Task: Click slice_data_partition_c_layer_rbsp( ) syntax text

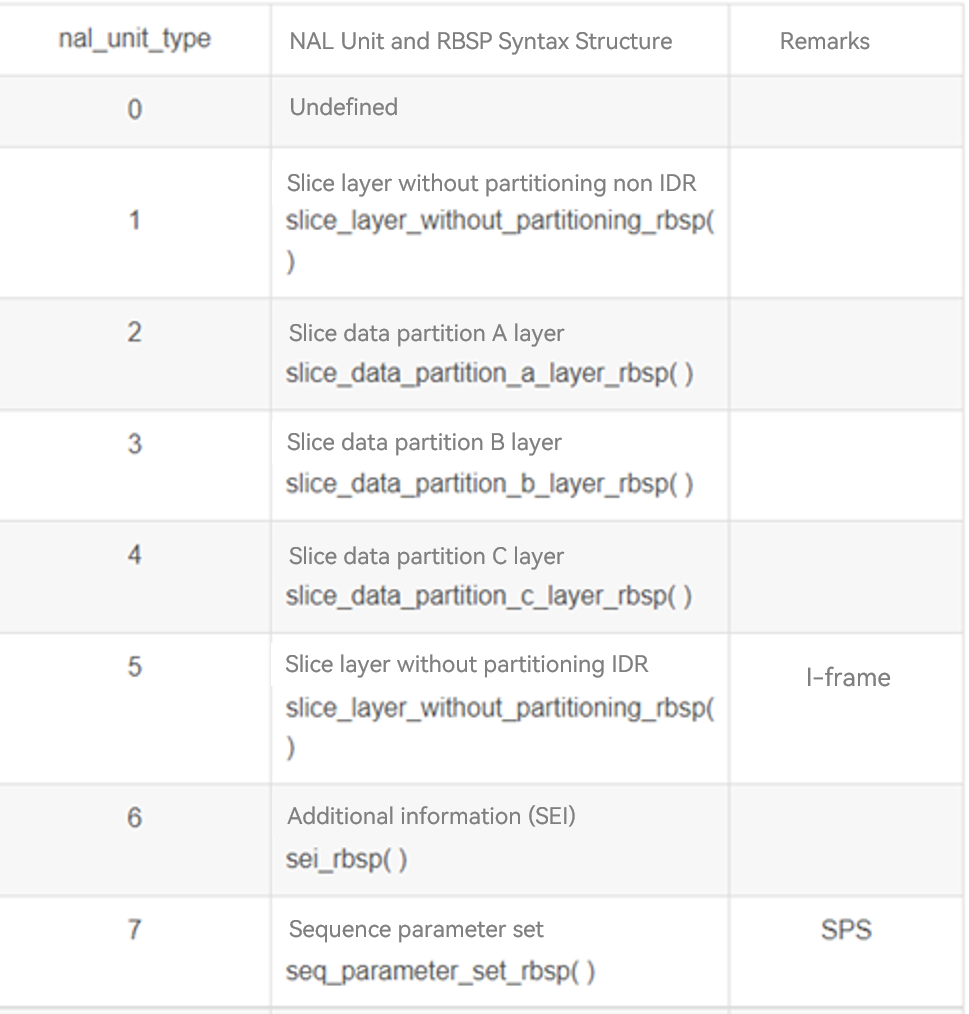Action: (489, 596)
